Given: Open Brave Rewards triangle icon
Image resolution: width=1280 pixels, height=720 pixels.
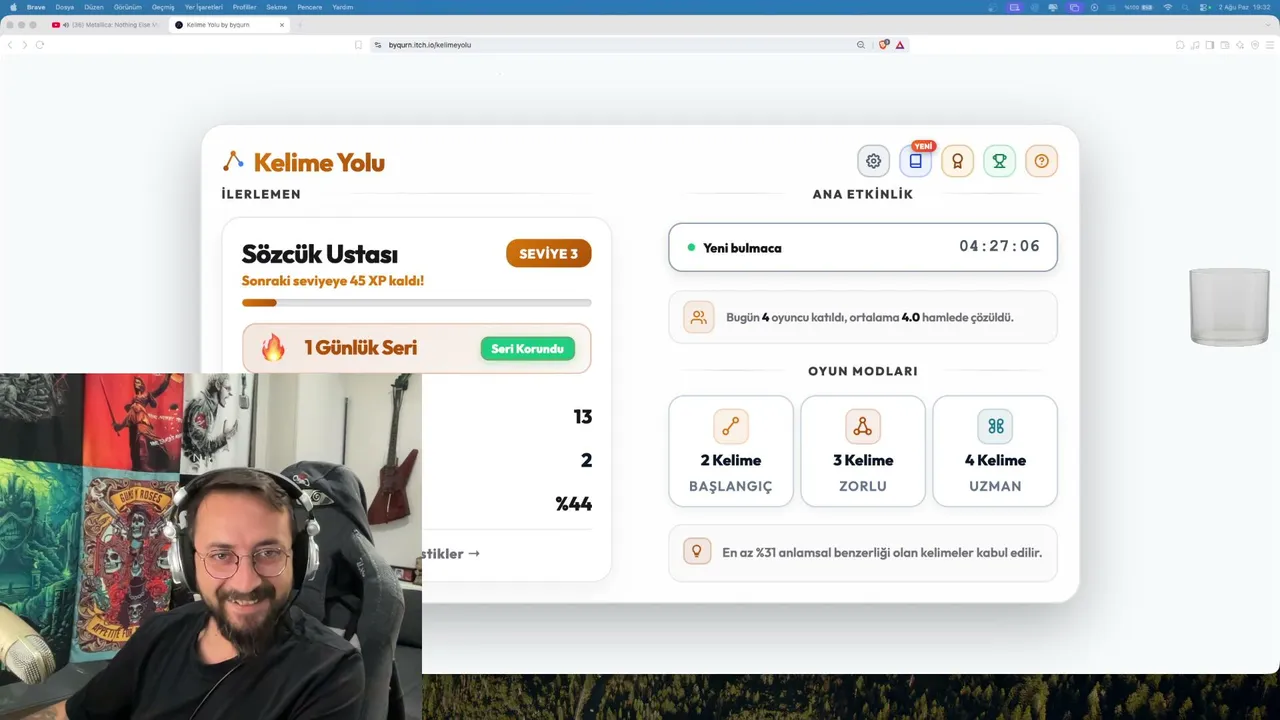Looking at the screenshot, I should [900, 45].
